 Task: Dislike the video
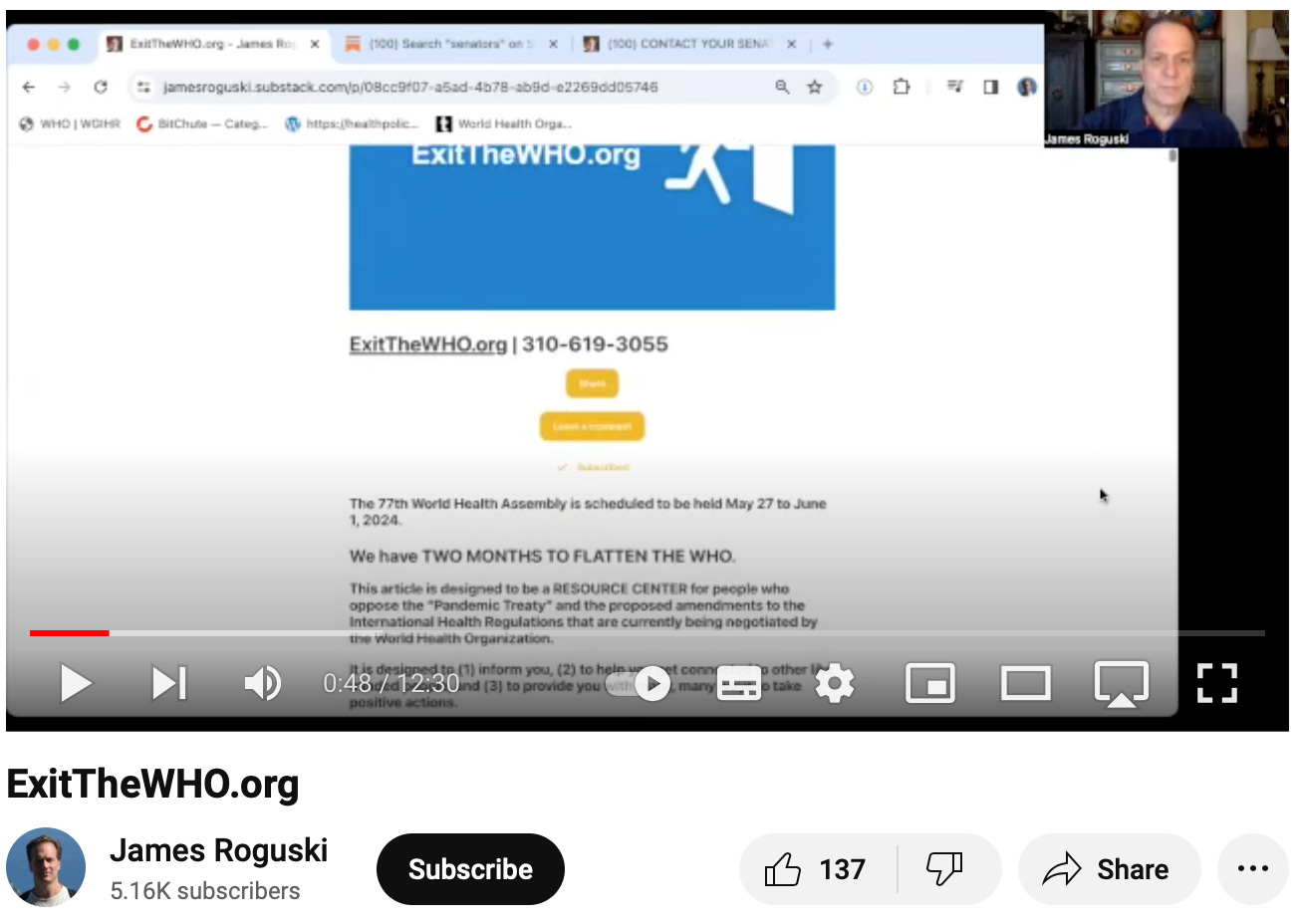tap(945, 869)
